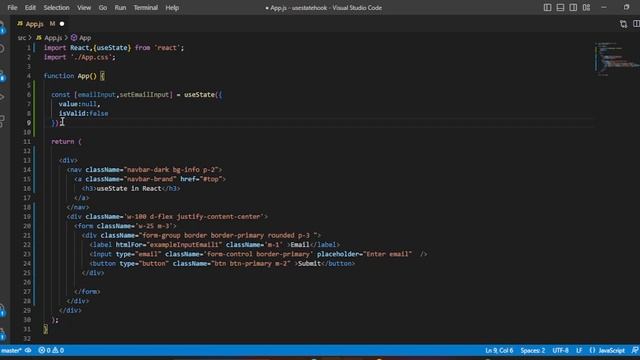Screen dimensions: 640x360
Task: Click closing '</form>' tag on line 27
Action: pos(87,292)
